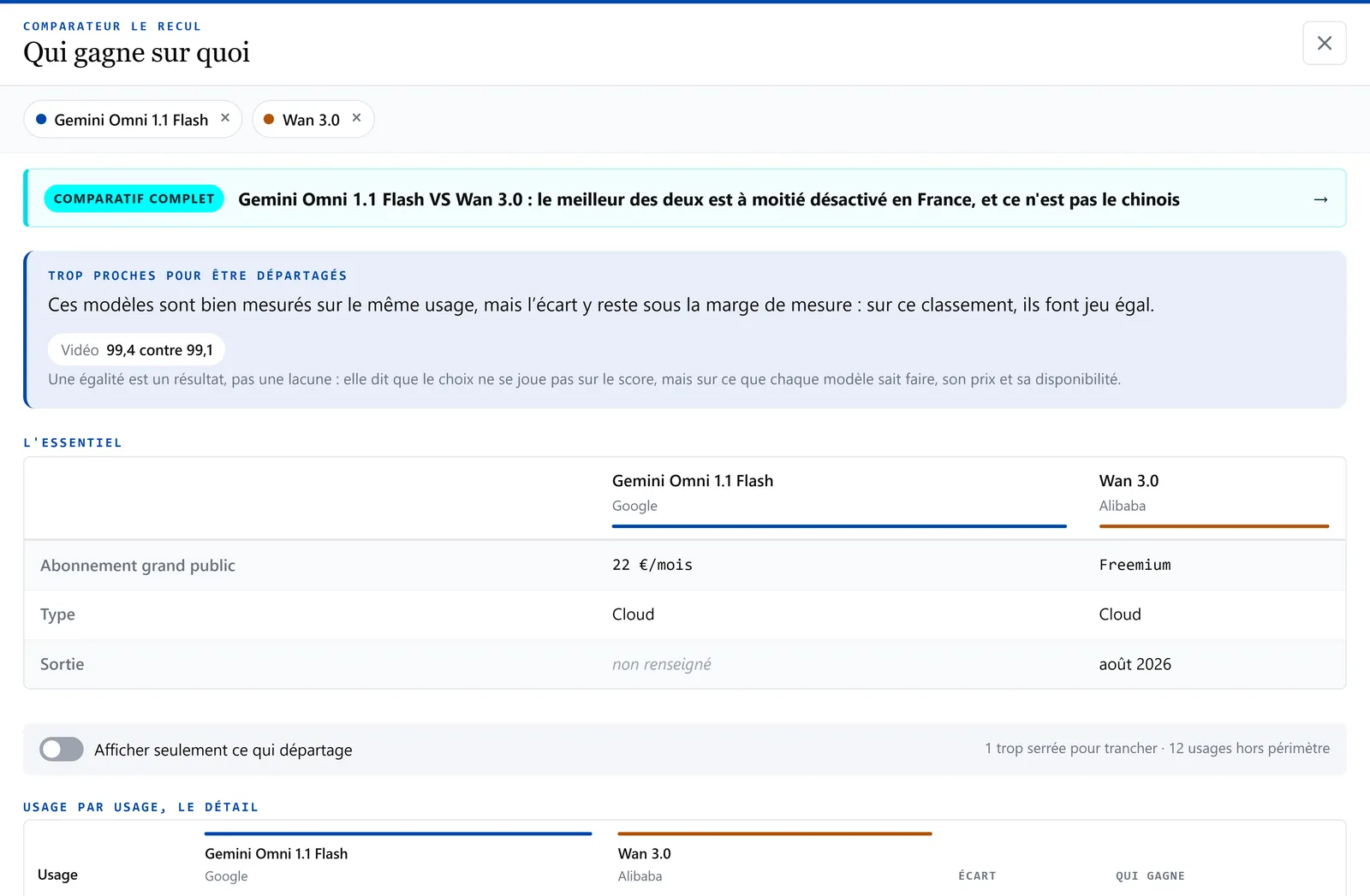Click Gemini's 'Cloud' type value
1370x896 pixels.
tap(633, 614)
